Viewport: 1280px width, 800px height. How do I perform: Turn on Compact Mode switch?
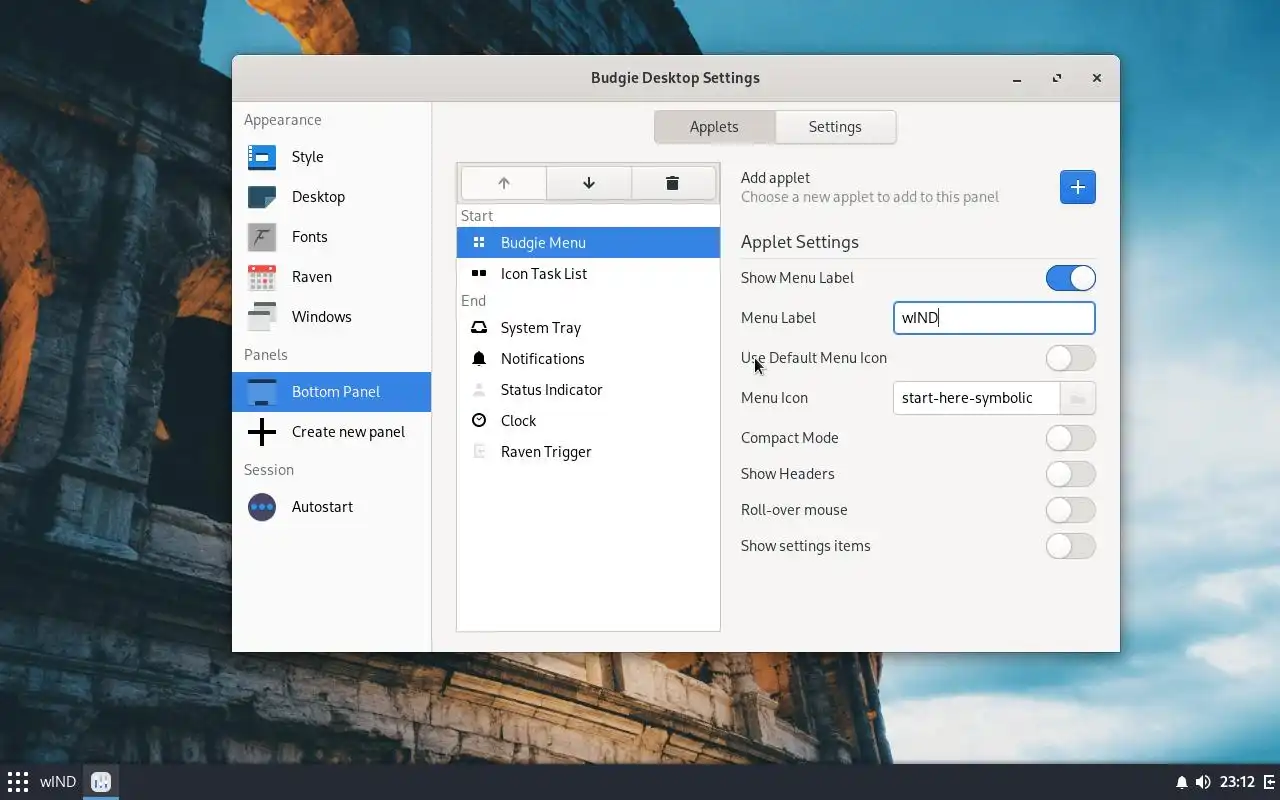tap(1071, 438)
